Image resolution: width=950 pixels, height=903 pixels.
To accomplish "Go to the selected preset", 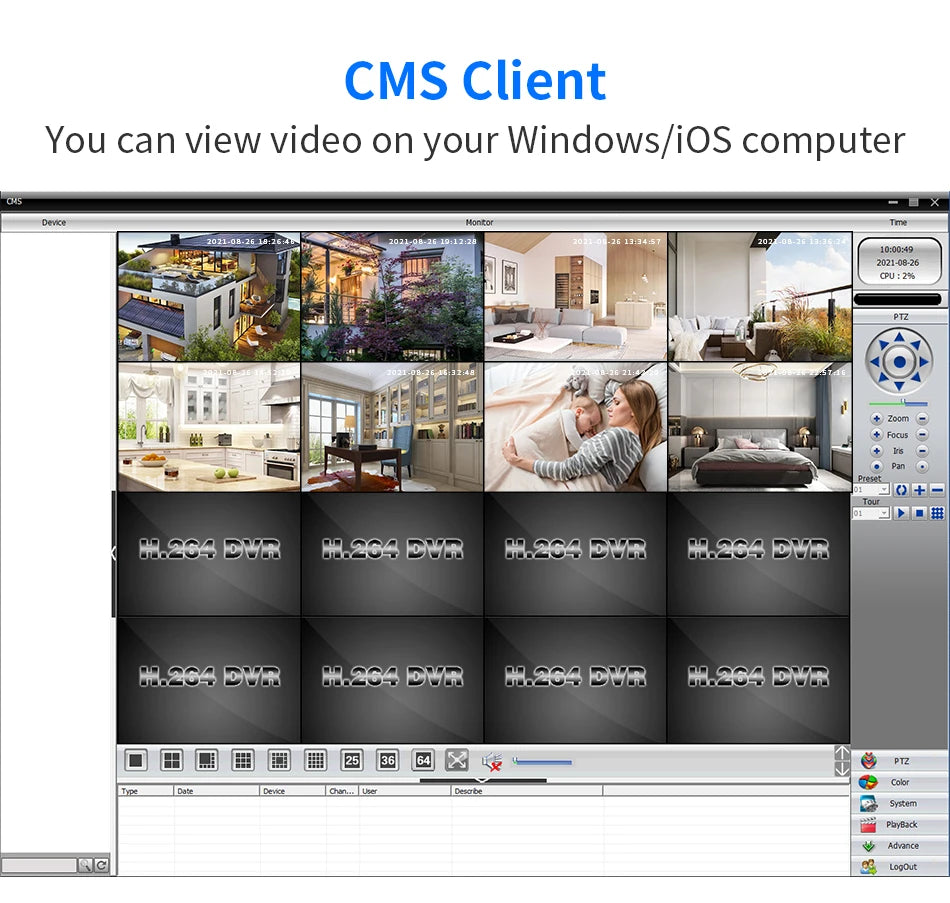I will (x=901, y=490).
